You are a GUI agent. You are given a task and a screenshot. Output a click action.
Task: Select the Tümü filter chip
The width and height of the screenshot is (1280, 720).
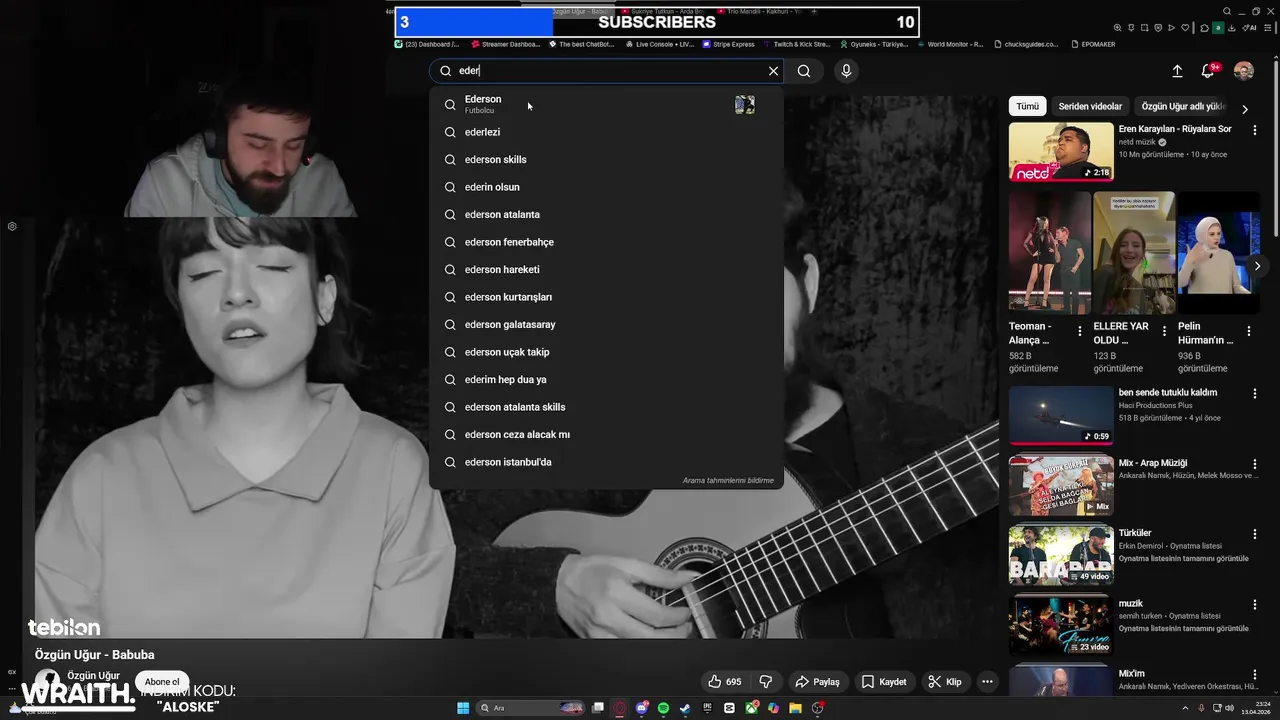tap(1027, 106)
